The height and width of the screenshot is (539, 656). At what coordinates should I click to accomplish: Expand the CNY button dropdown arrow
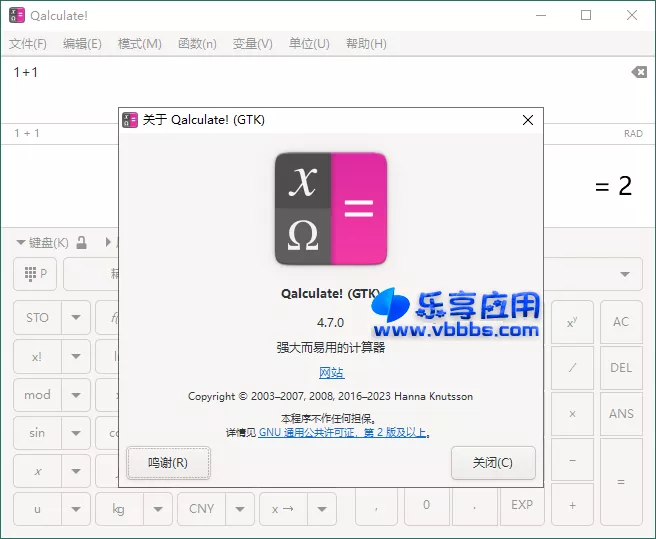tap(240, 509)
